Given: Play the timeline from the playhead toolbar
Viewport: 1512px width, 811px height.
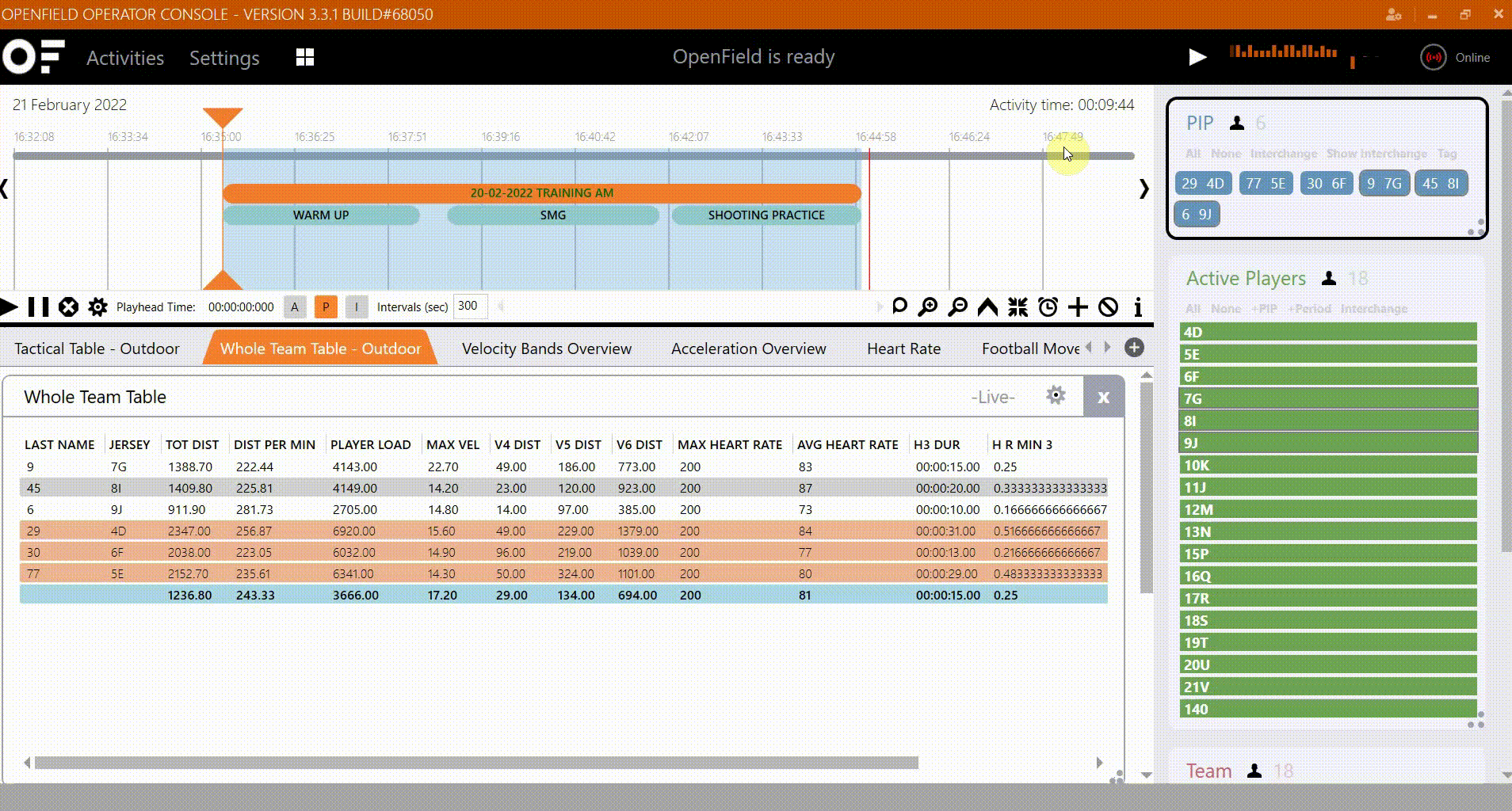Looking at the screenshot, I should click(x=9, y=307).
